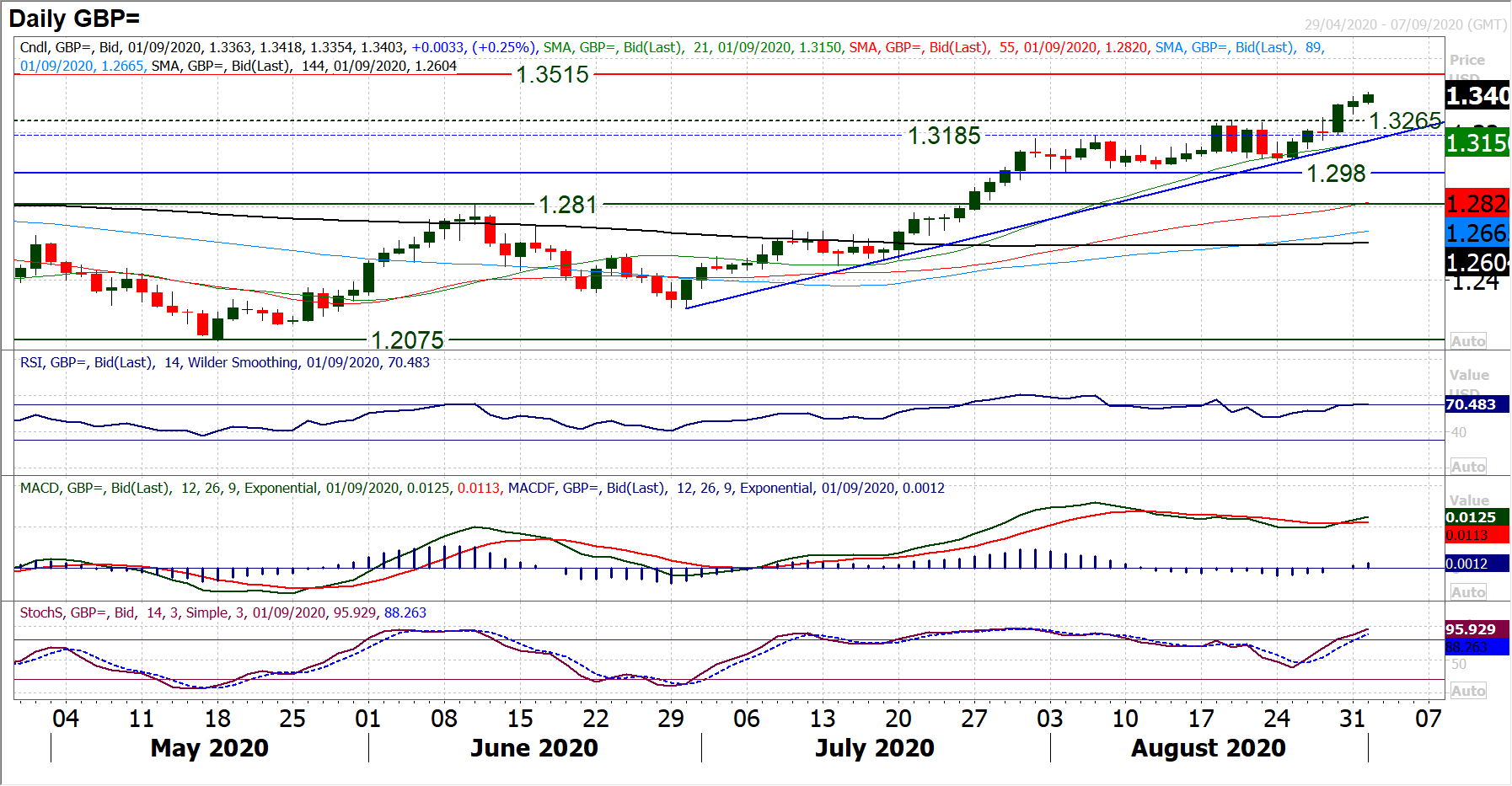
Task: Select the 1.3515 resistance level label
Action: click(x=552, y=75)
